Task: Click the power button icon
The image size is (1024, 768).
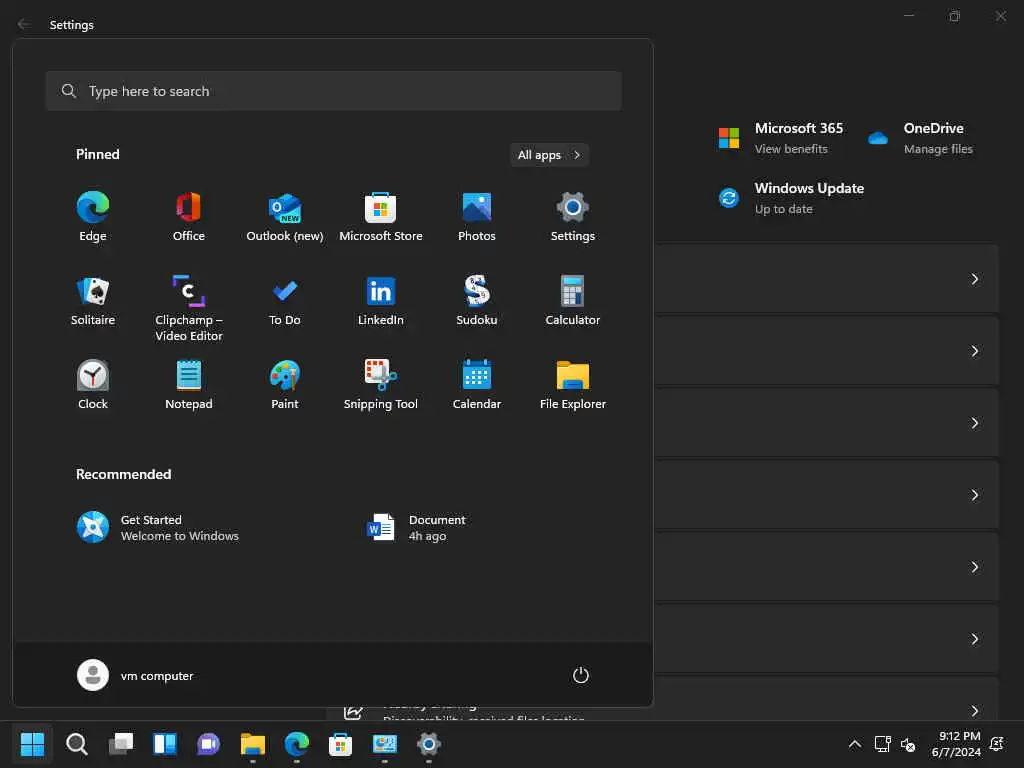Action: coord(581,675)
